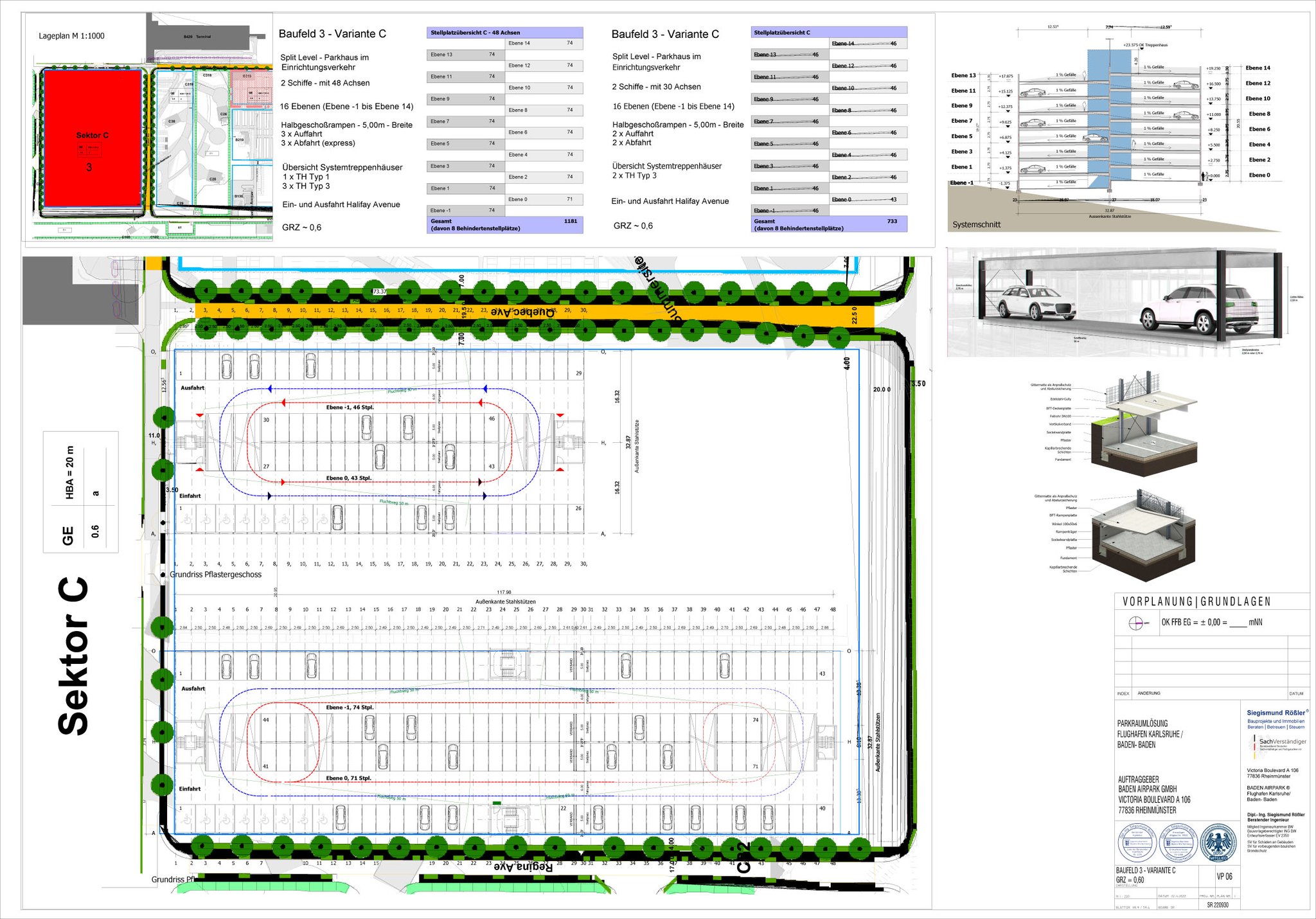Viewport: 1316px width, 919px height.
Task: Click the 'Lageplan M 1:1000' label
Action: pyautogui.click(x=71, y=36)
